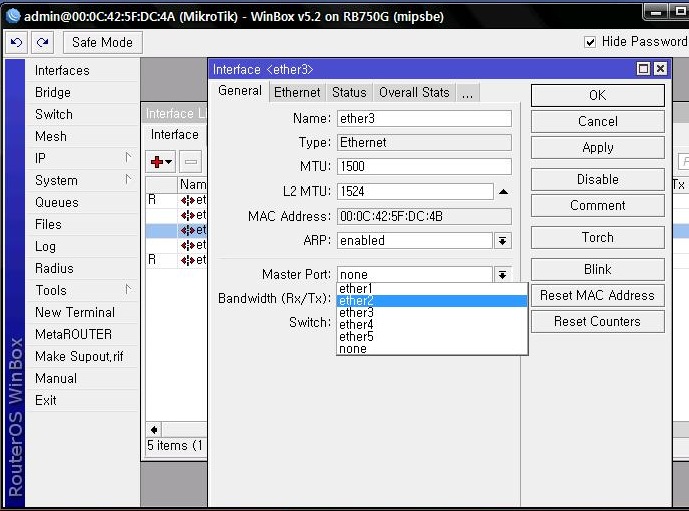This screenshot has width=689, height=511.
Task: Click the OK button
Action: click(598, 95)
